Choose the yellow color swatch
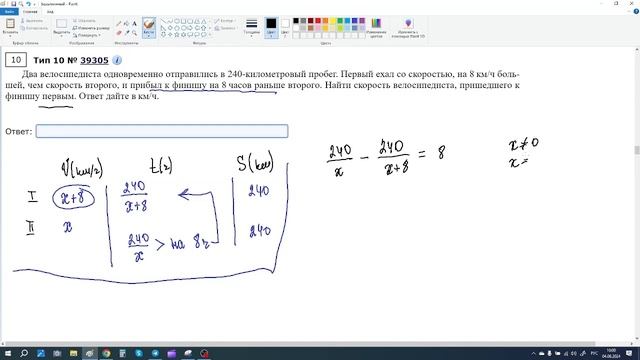The image size is (640, 360). pyautogui.click(x=333, y=21)
